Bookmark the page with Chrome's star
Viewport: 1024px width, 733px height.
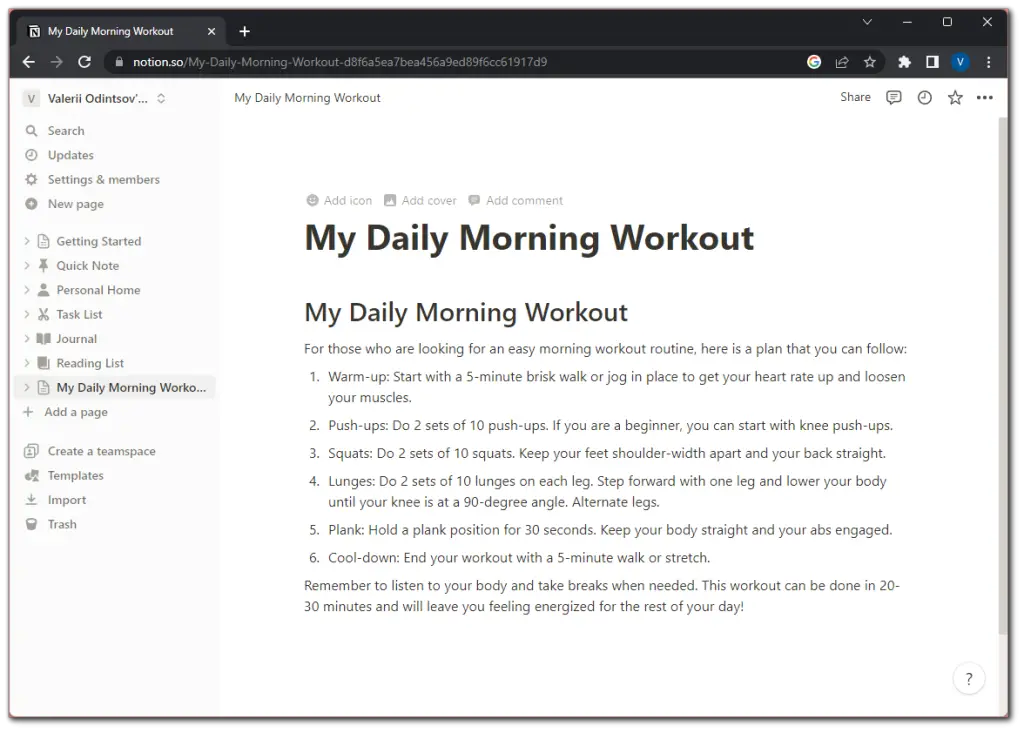click(x=871, y=61)
